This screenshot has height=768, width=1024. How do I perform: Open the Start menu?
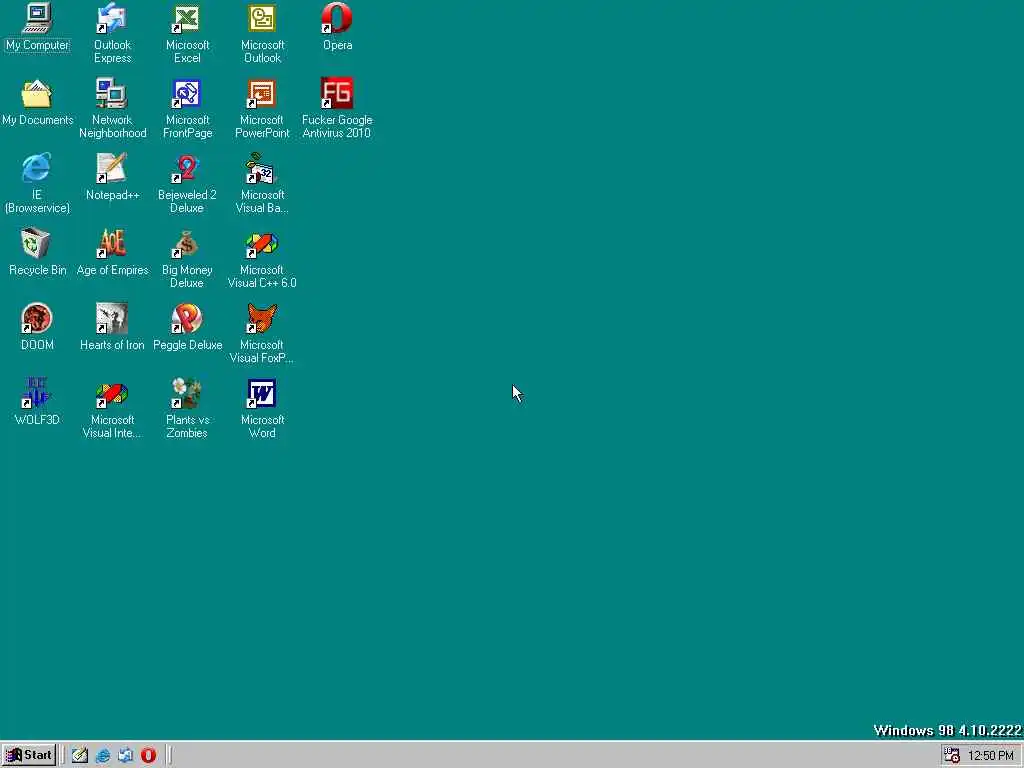(x=29, y=755)
